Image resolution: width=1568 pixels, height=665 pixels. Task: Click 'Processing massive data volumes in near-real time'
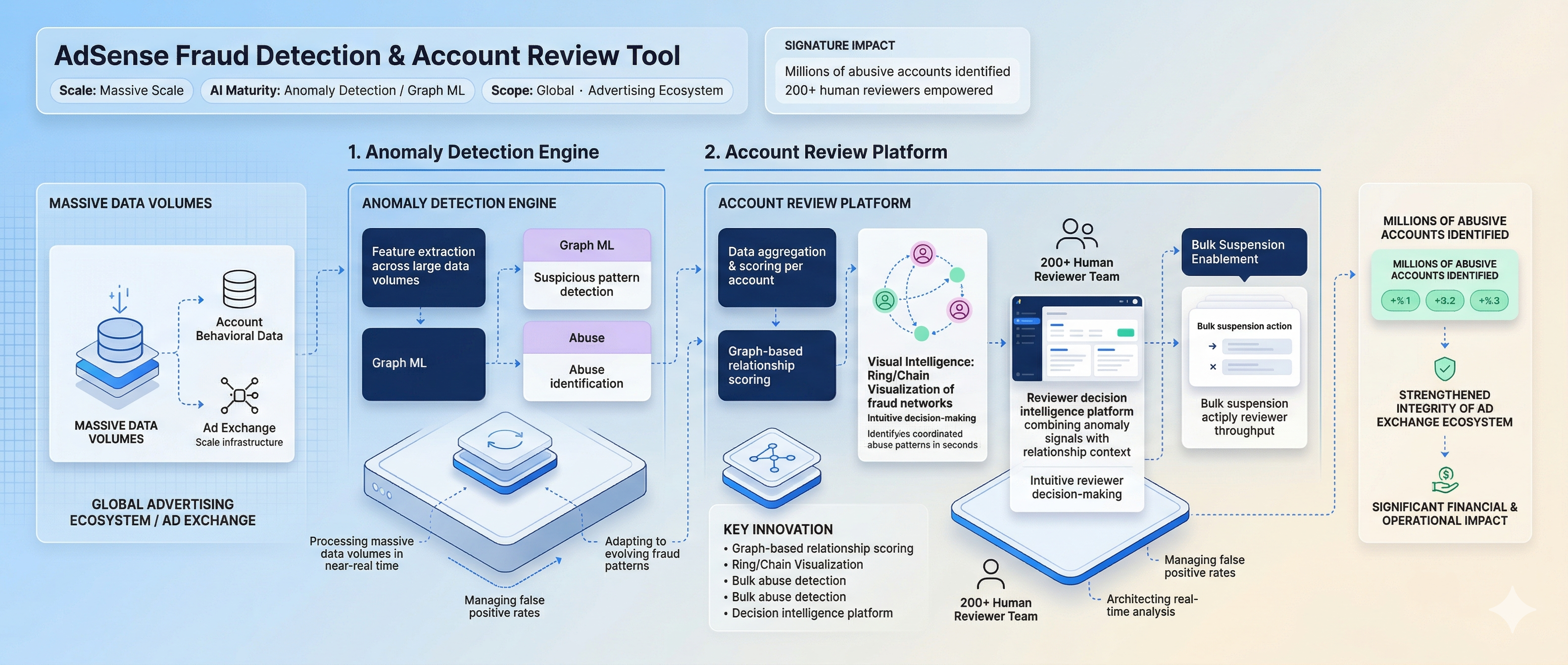(362, 553)
